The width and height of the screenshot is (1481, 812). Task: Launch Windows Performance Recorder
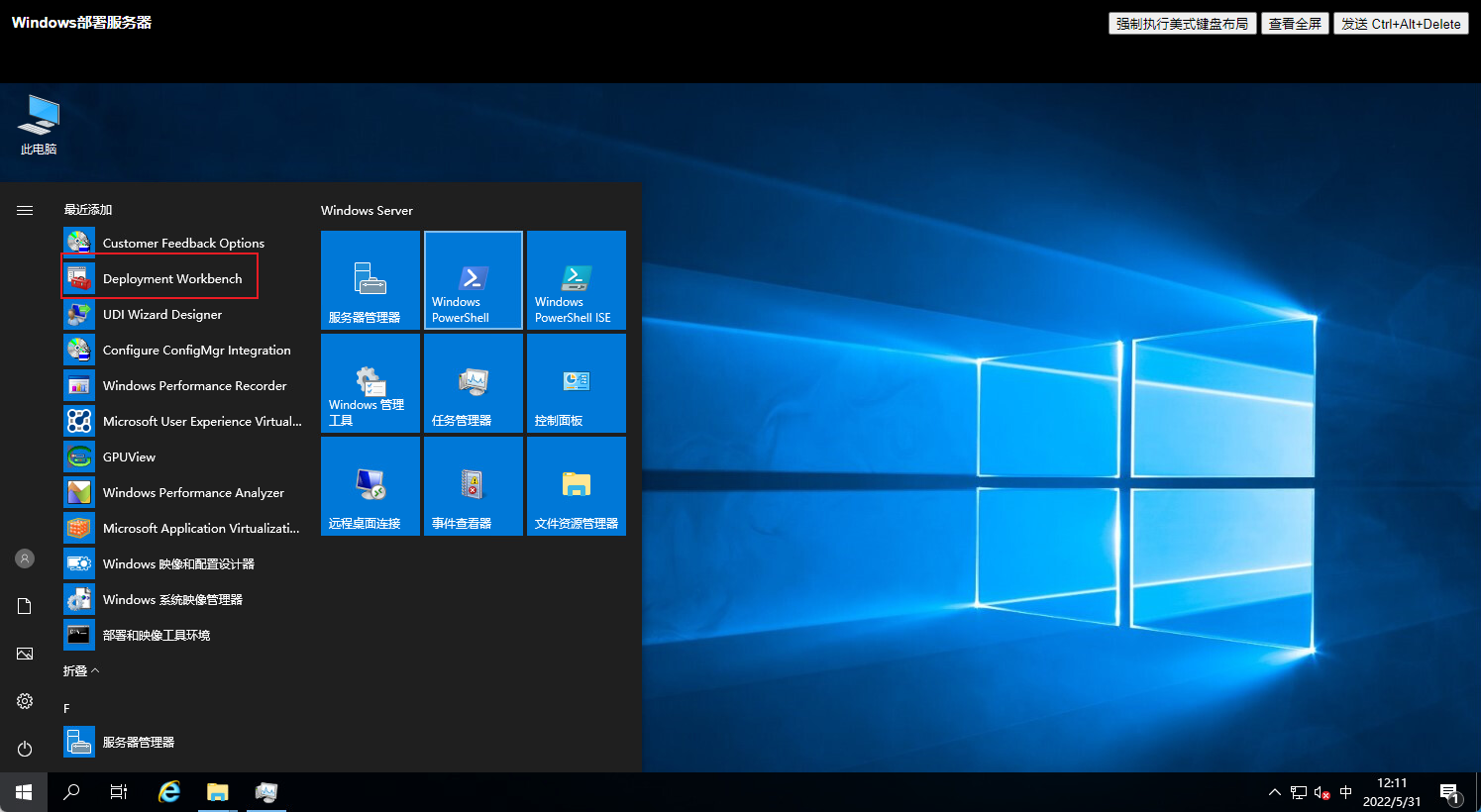pos(183,385)
